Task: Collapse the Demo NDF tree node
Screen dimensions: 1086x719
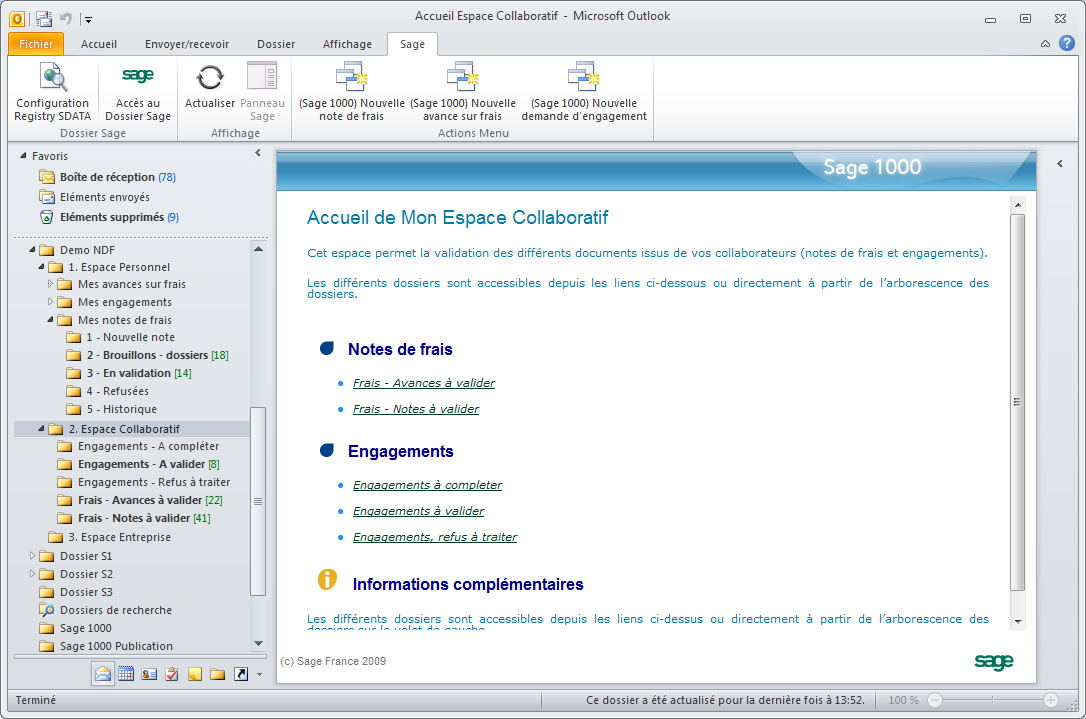Action: click(32, 249)
